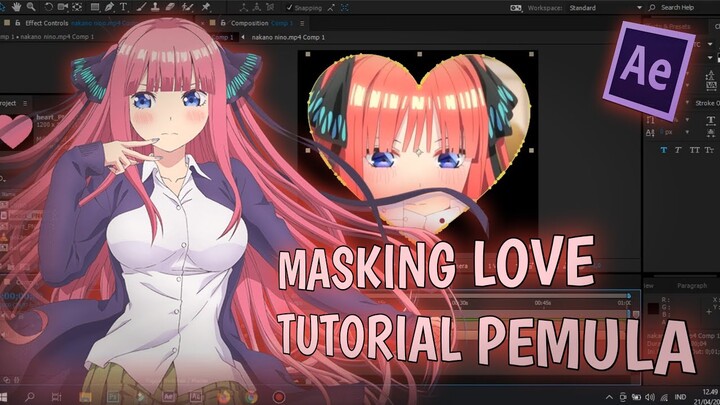Open After Effects from the taskbar
Viewport: 720px width, 405px height.
(x=169, y=397)
